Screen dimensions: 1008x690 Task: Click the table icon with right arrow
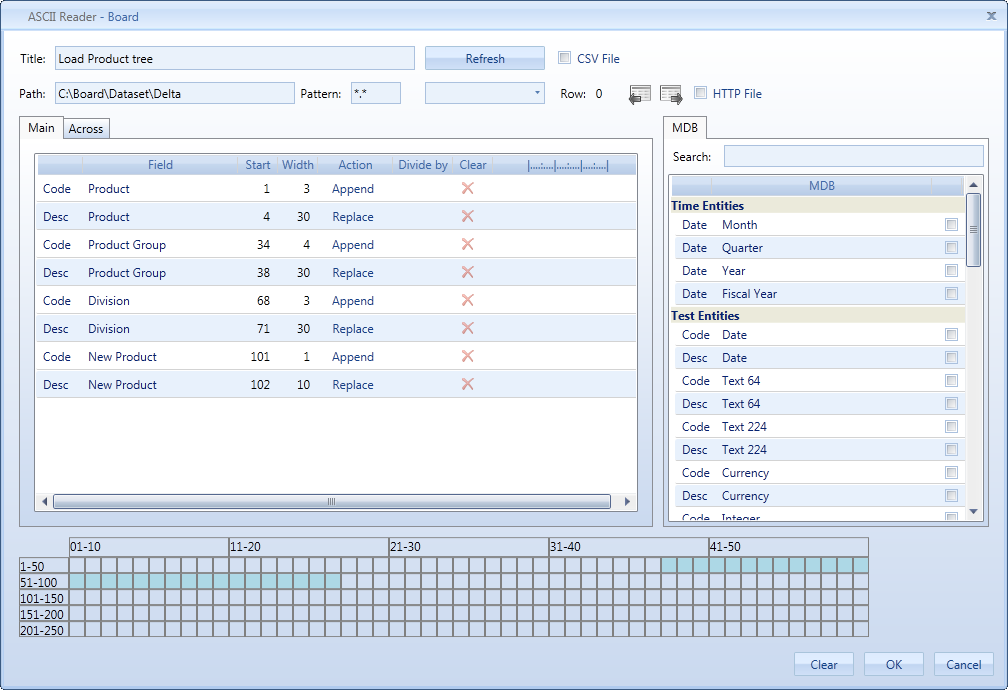[671, 95]
